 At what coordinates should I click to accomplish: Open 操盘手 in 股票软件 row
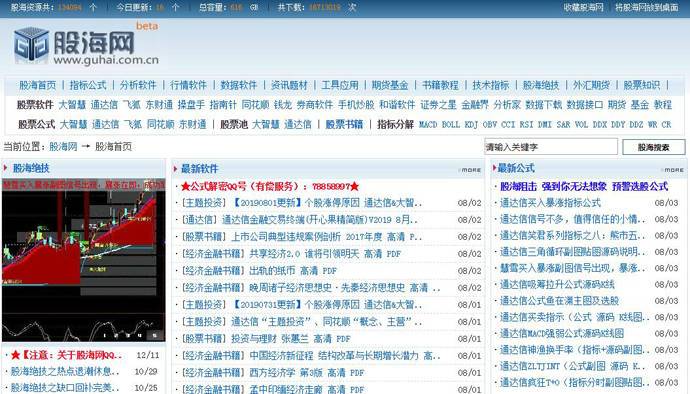click(191, 105)
